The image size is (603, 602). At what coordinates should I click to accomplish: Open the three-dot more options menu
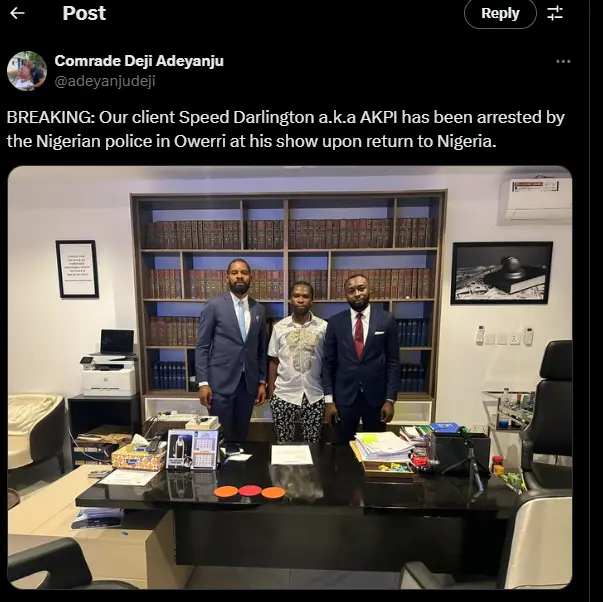click(563, 62)
